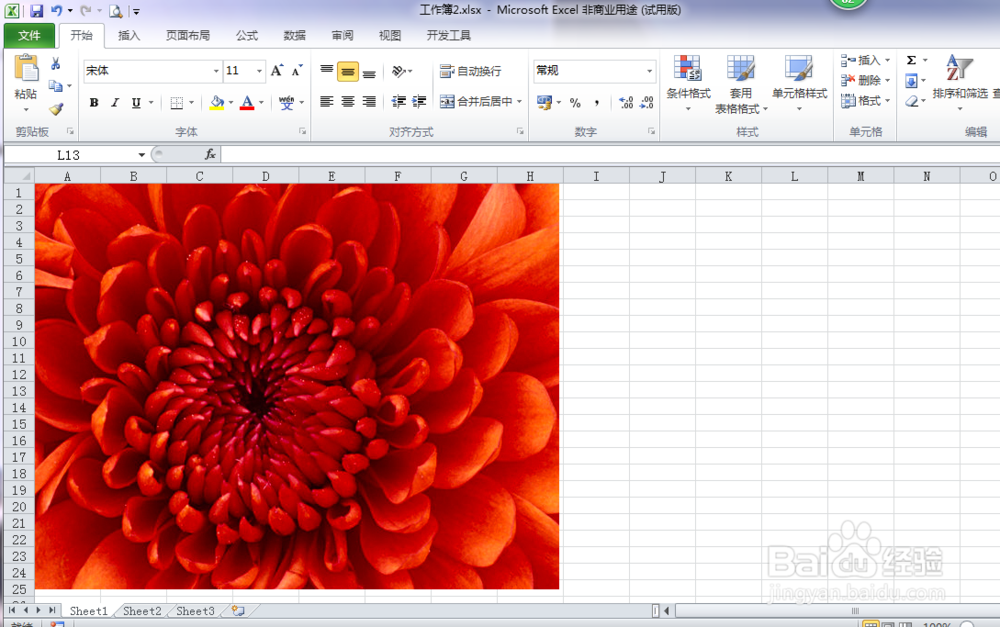Toggle underline formatting

point(136,103)
